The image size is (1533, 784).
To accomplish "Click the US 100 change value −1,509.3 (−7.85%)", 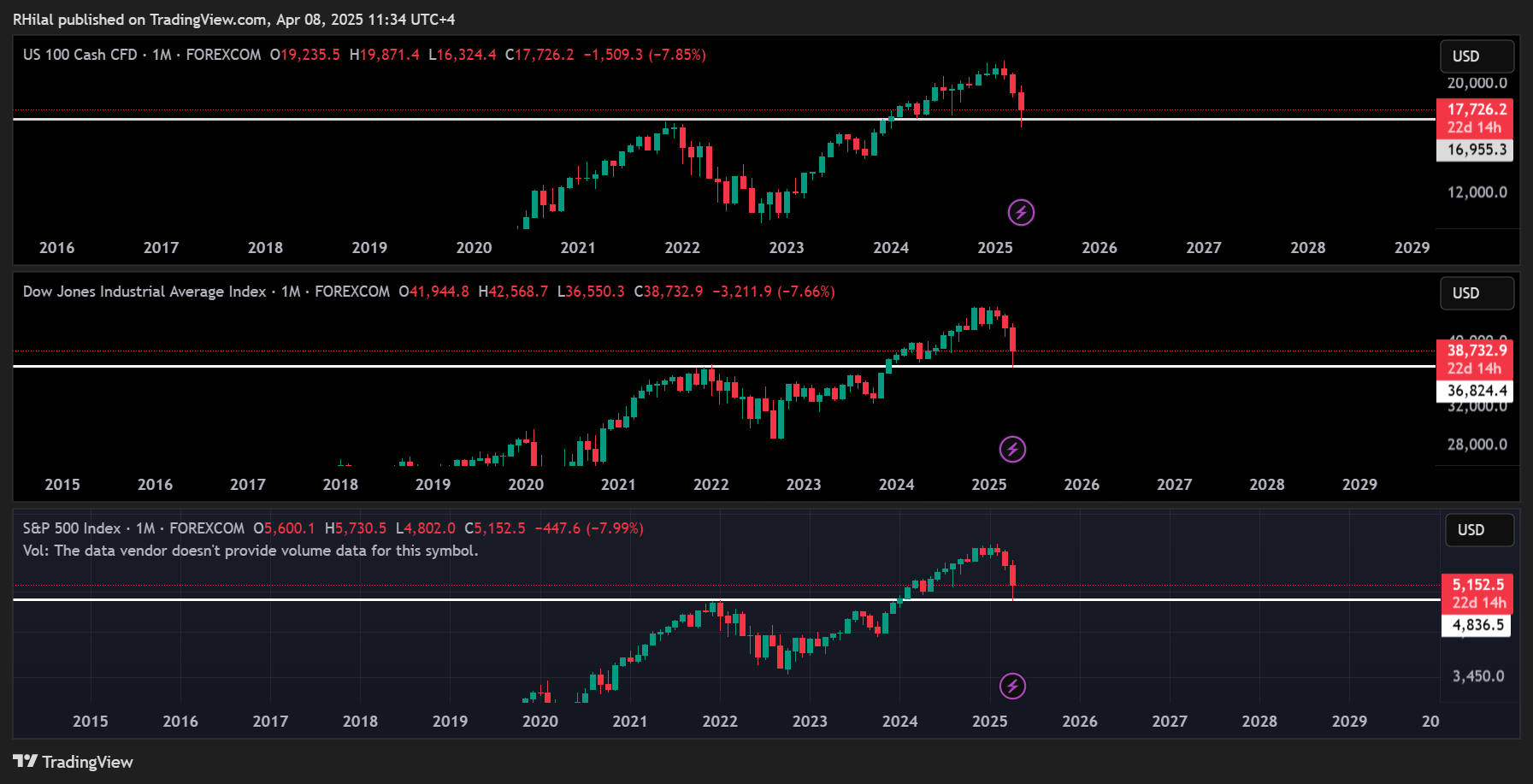I will point(645,55).
